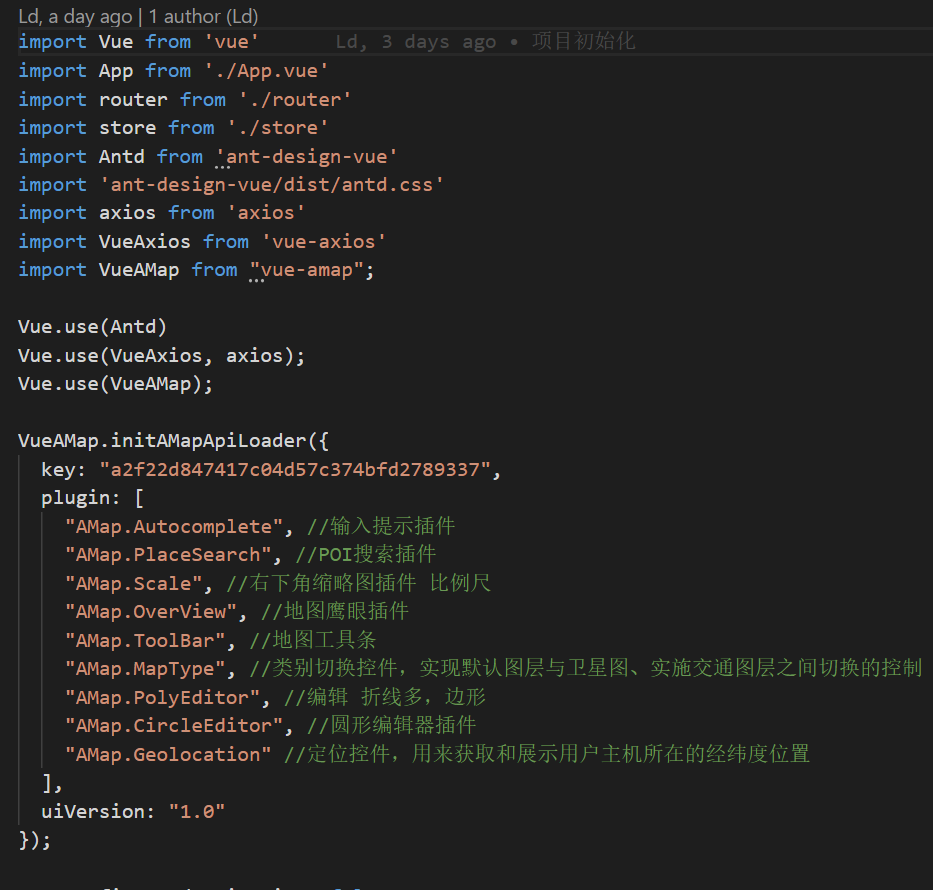This screenshot has height=890, width=933.
Task: Click the 'axios' module string
Action: (266, 213)
